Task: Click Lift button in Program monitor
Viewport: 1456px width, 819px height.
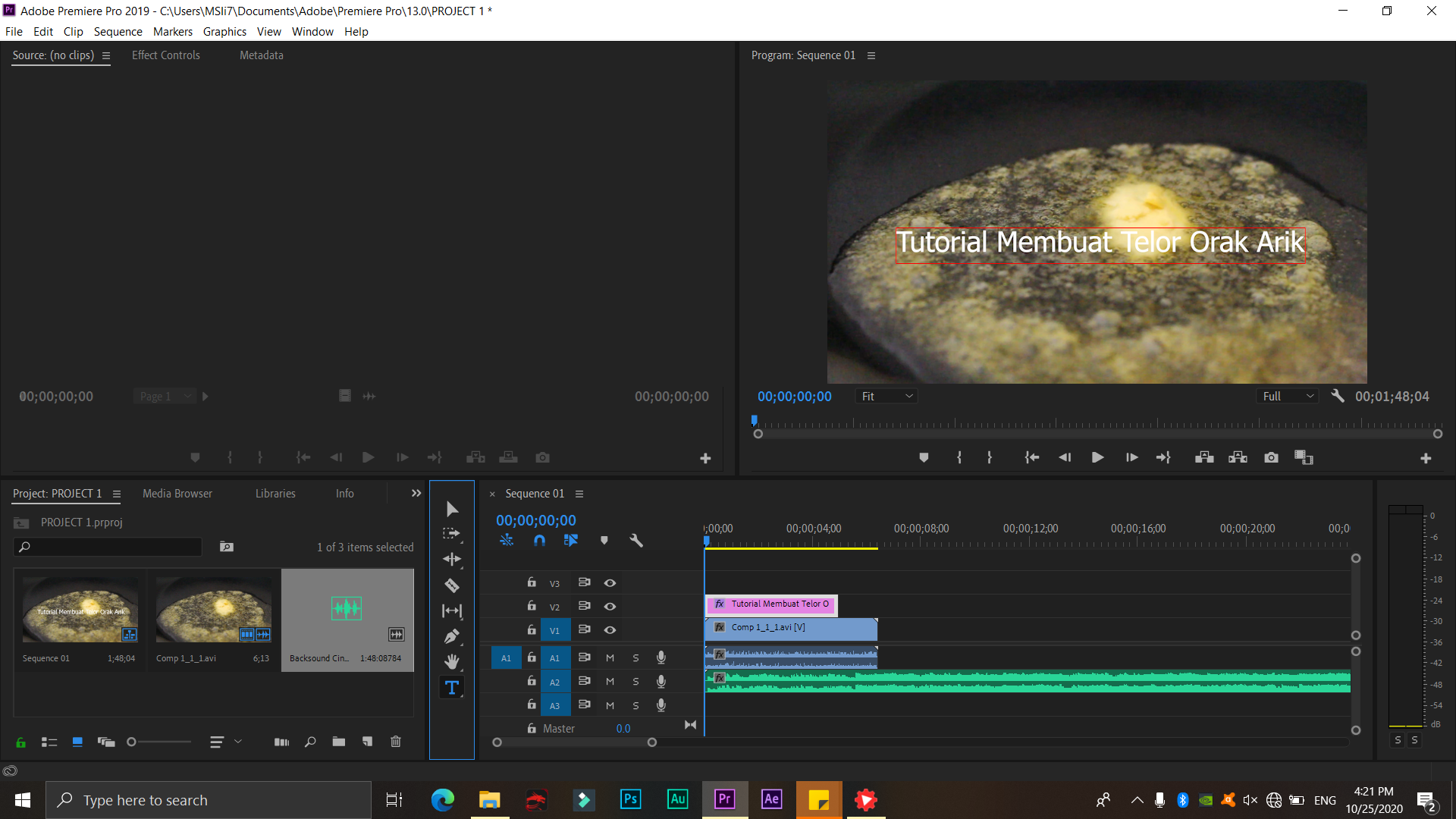Action: 1204,457
